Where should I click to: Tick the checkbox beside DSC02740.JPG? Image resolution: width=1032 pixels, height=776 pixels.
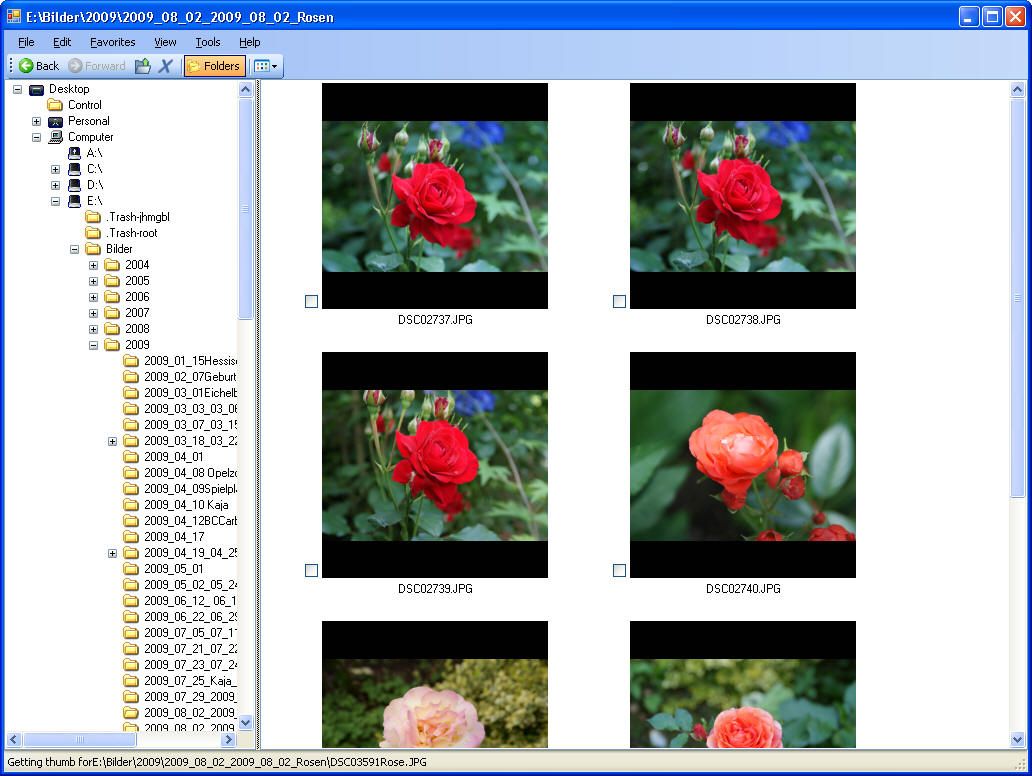point(619,569)
